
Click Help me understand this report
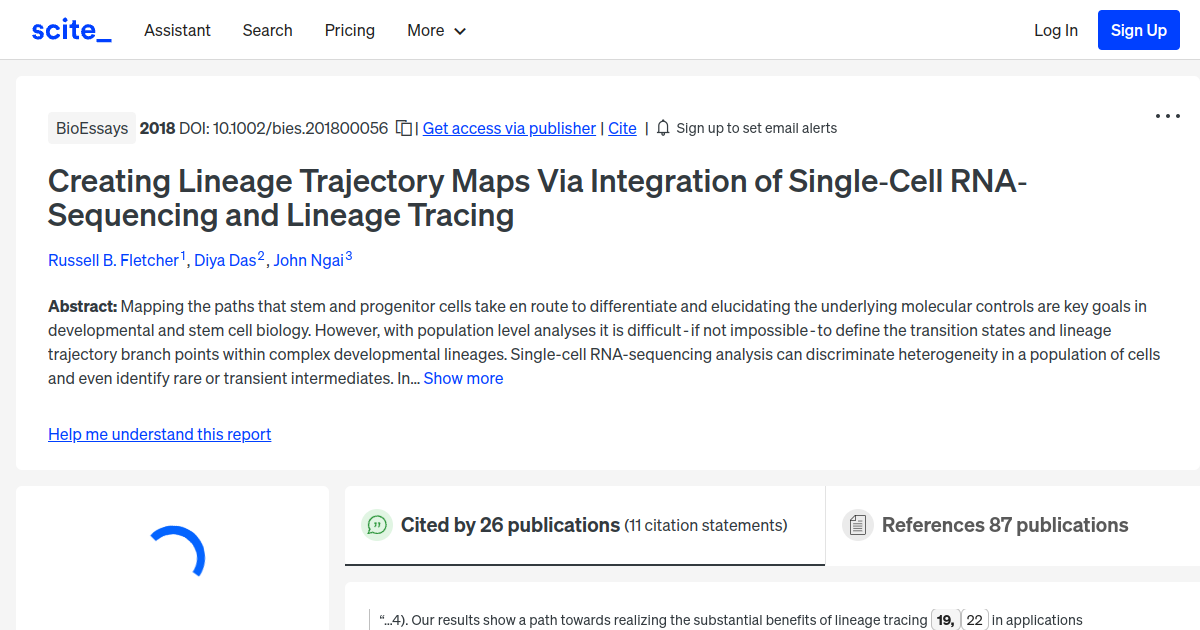point(159,434)
